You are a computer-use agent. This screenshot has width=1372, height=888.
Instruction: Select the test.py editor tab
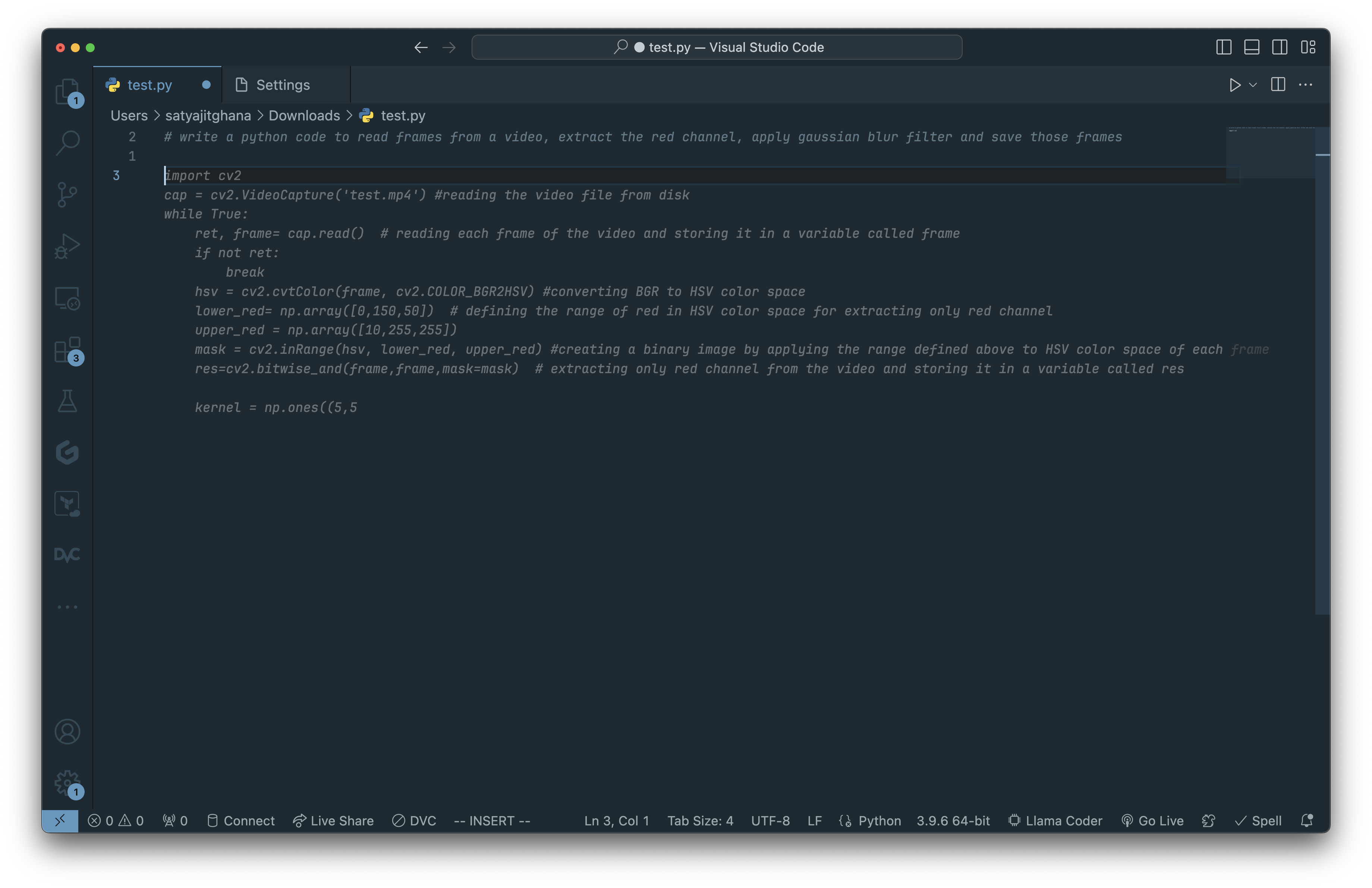(x=149, y=85)
